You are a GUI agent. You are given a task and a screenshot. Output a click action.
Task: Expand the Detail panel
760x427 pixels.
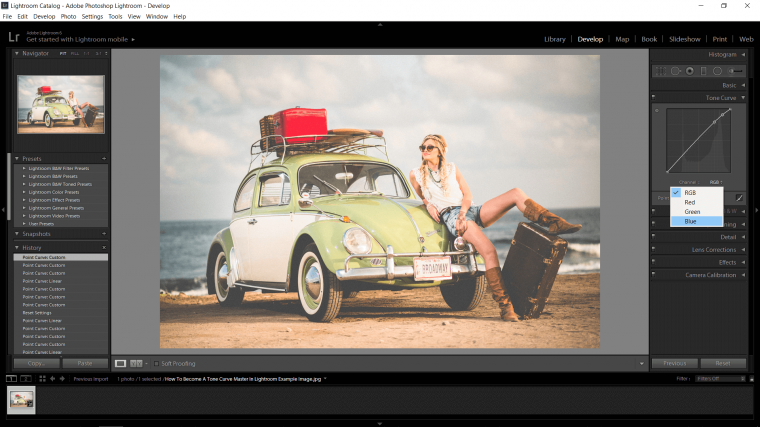pyautogui.click(x=743, y=237)
